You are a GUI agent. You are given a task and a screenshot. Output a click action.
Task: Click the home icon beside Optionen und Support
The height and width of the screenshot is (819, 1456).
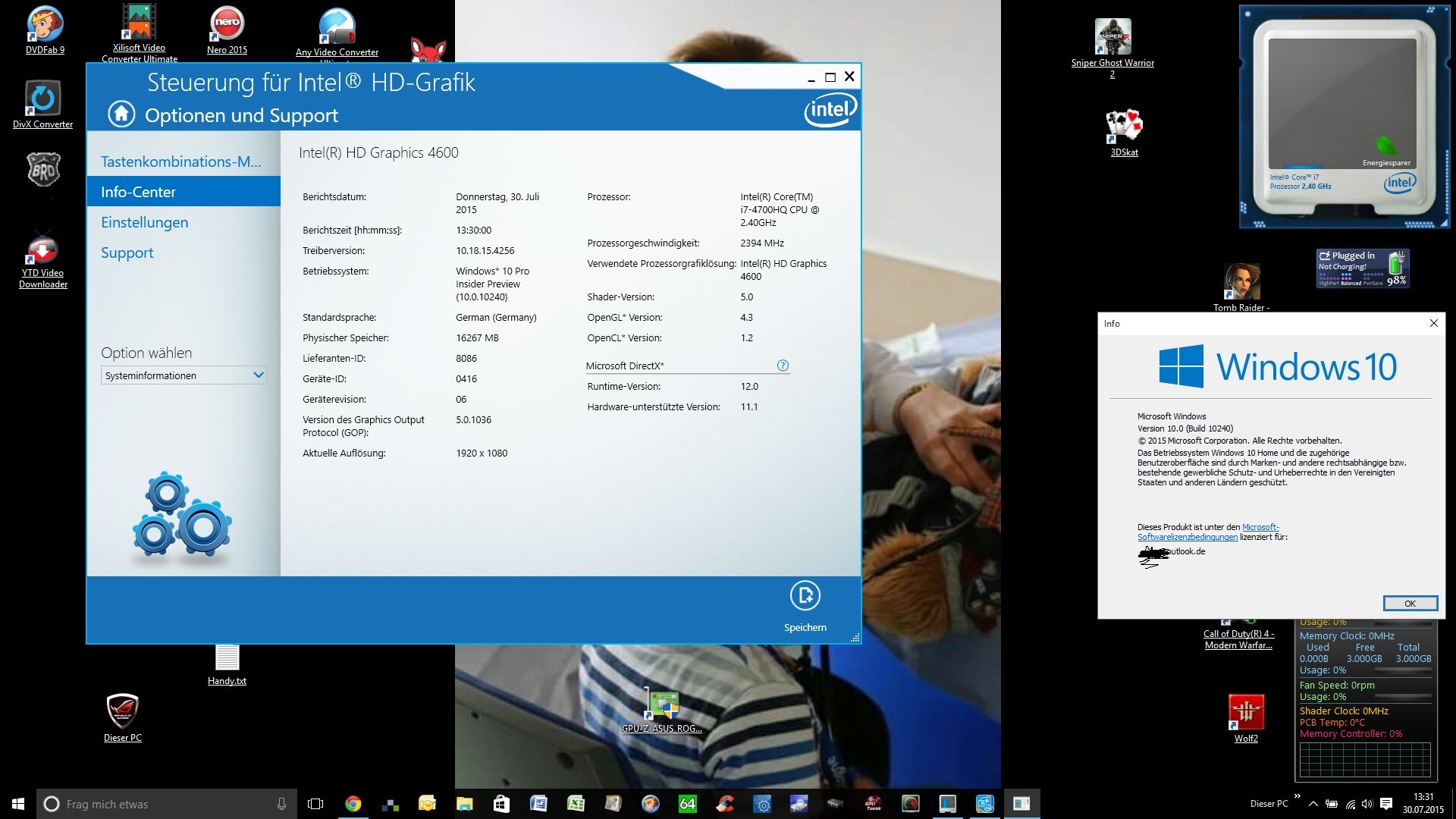(x=121, y=115)
